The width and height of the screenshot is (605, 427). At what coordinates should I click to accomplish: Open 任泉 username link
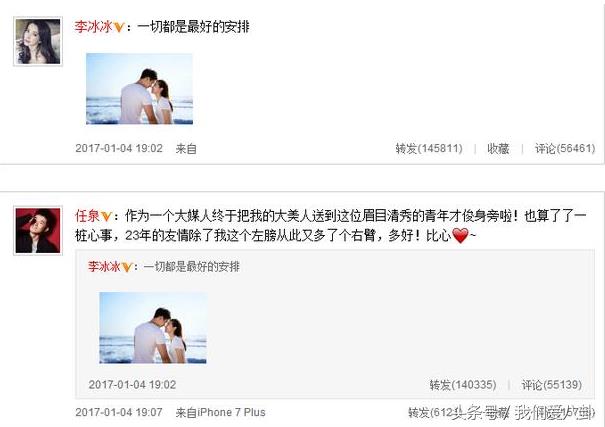point(88,216)
